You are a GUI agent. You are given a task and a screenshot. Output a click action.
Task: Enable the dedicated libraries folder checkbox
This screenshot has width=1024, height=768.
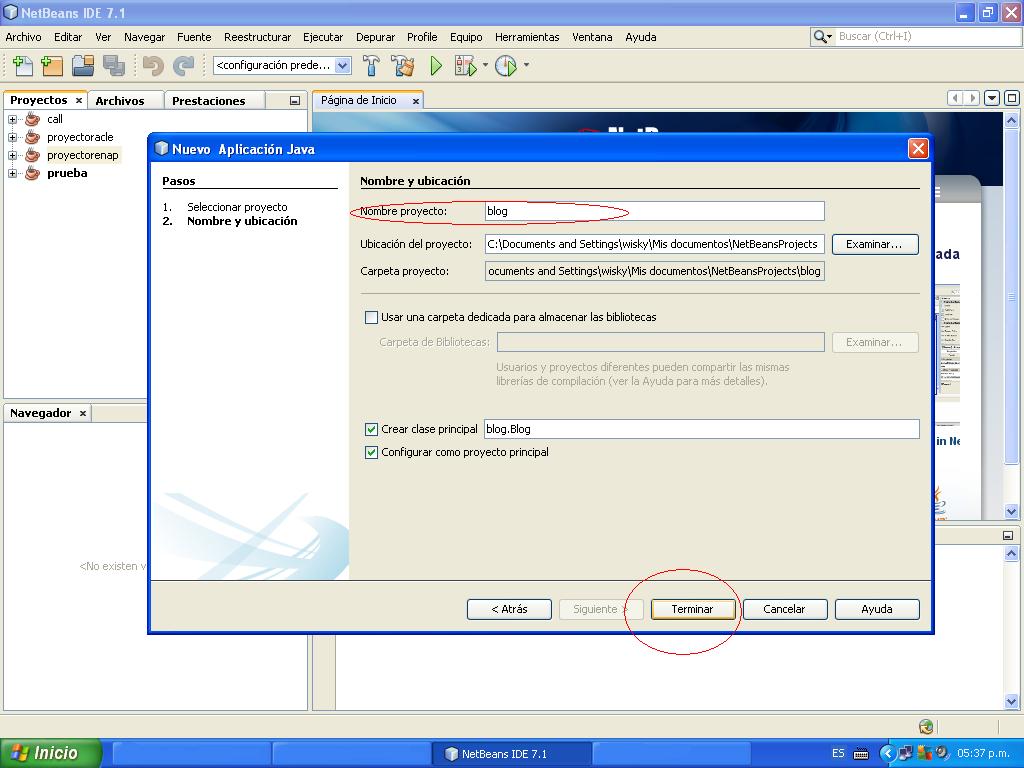pos(371,317)
